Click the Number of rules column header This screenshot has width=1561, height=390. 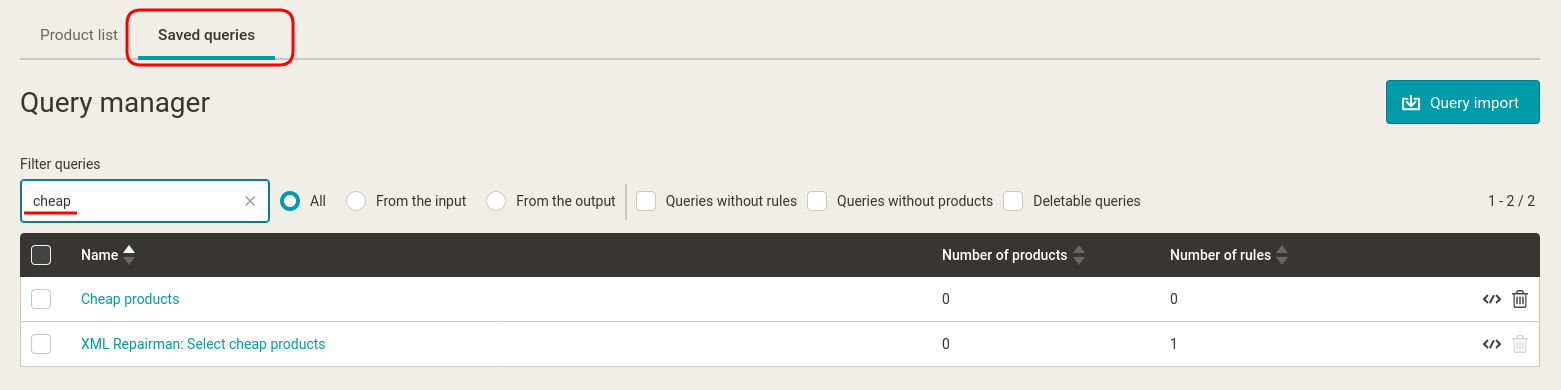point(1220,255)
